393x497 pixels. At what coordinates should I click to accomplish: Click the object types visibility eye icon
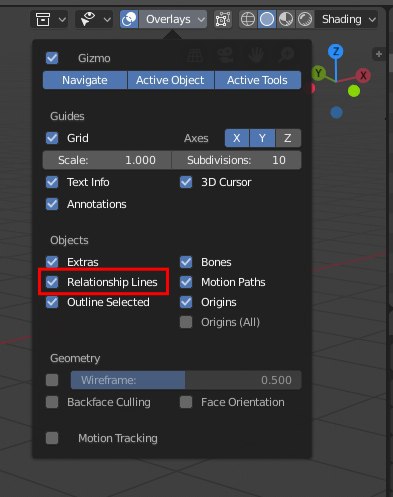[x=88, y=19]
